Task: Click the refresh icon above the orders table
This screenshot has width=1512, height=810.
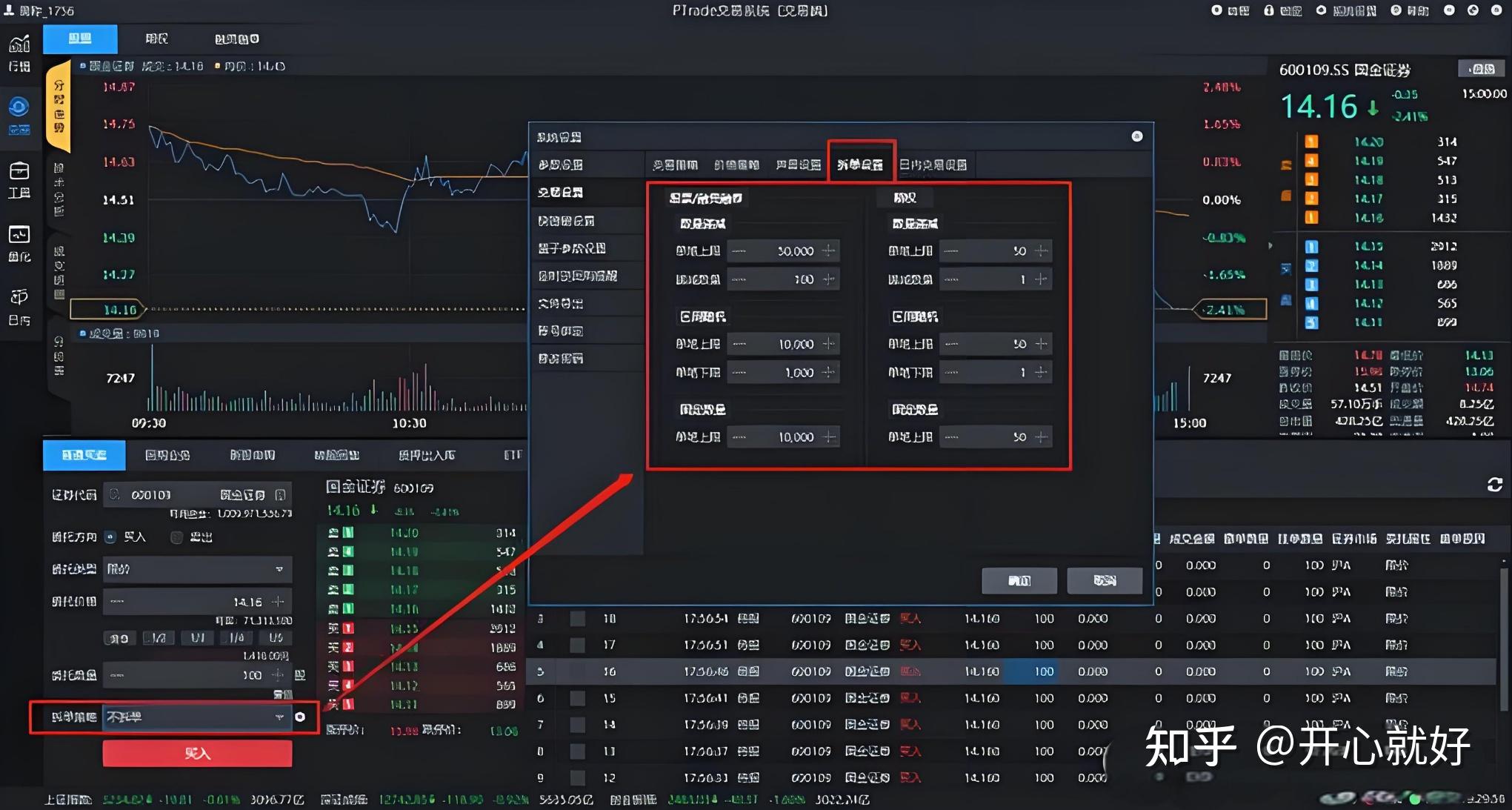Action: click(x=1494, y=485)
